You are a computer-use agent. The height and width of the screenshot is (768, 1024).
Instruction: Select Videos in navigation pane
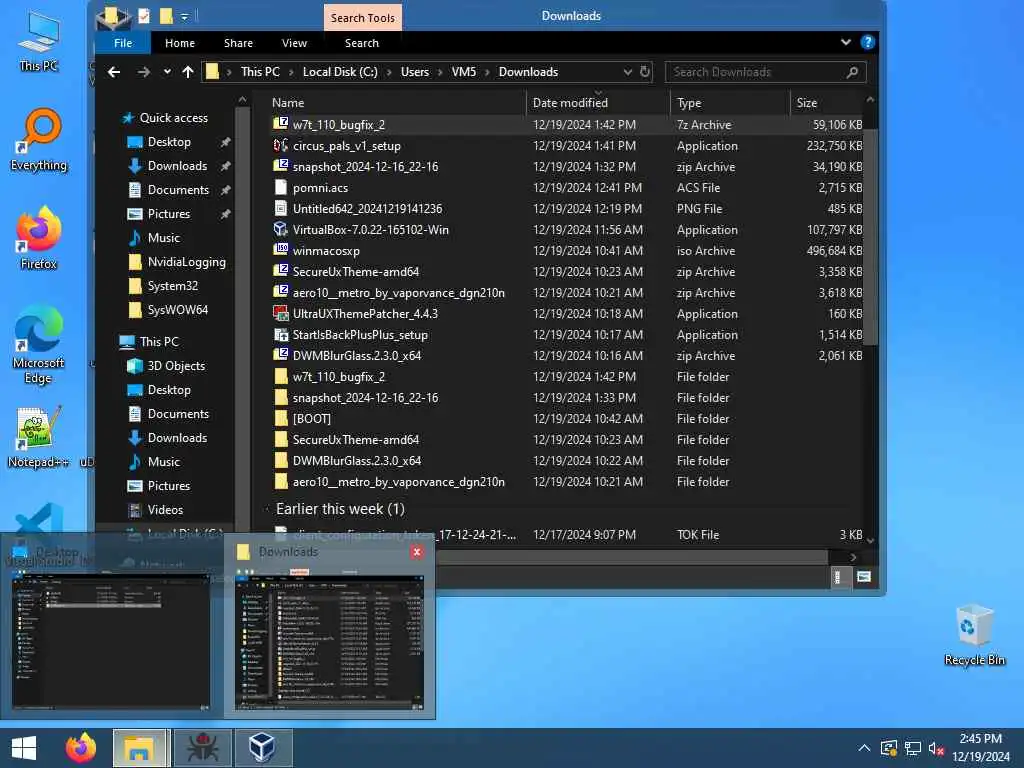coord(165,510)
